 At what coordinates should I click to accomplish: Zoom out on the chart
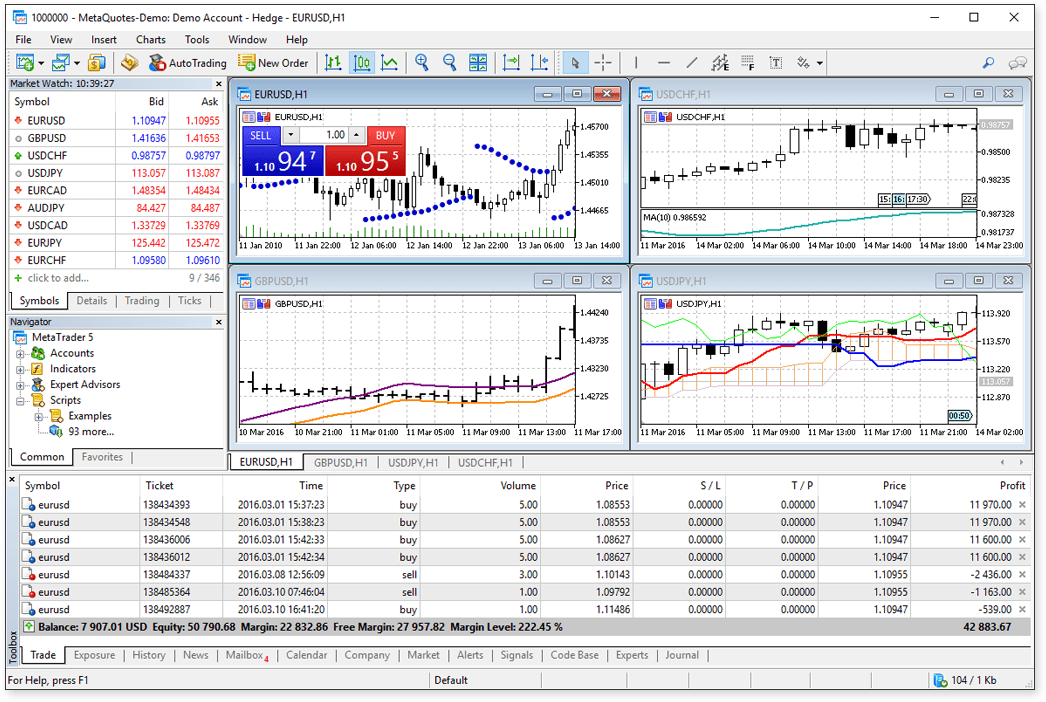coord(450,63)
